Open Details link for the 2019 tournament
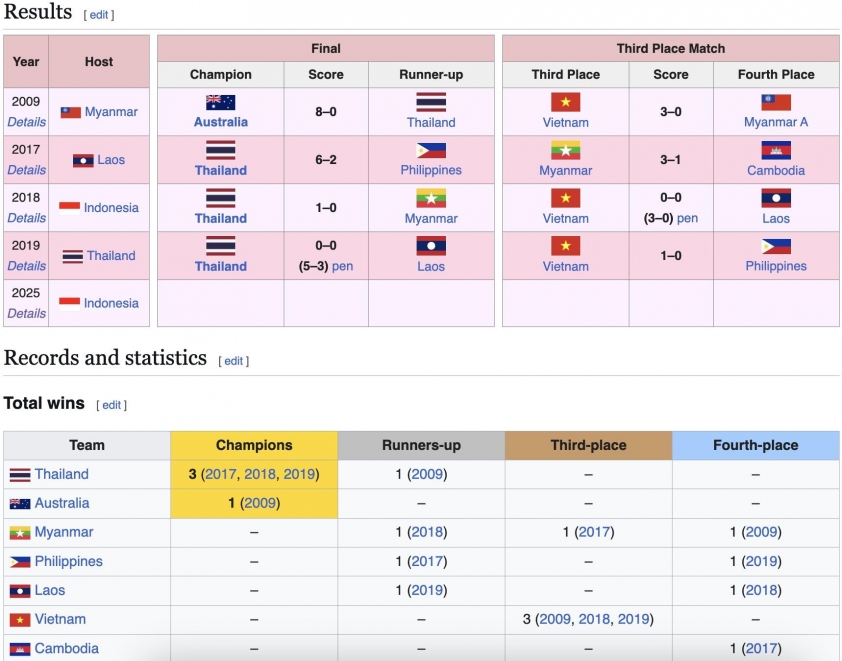Image resolution: width=842 pixels, height=661 pixels. point(26,266)
